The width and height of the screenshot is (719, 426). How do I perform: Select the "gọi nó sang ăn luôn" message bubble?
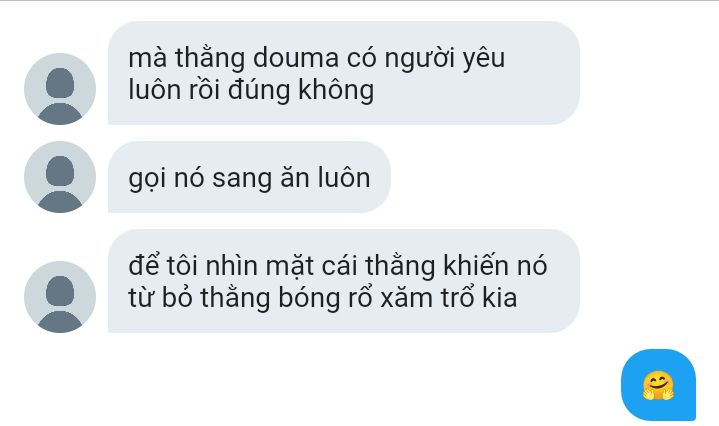[249, 177]
